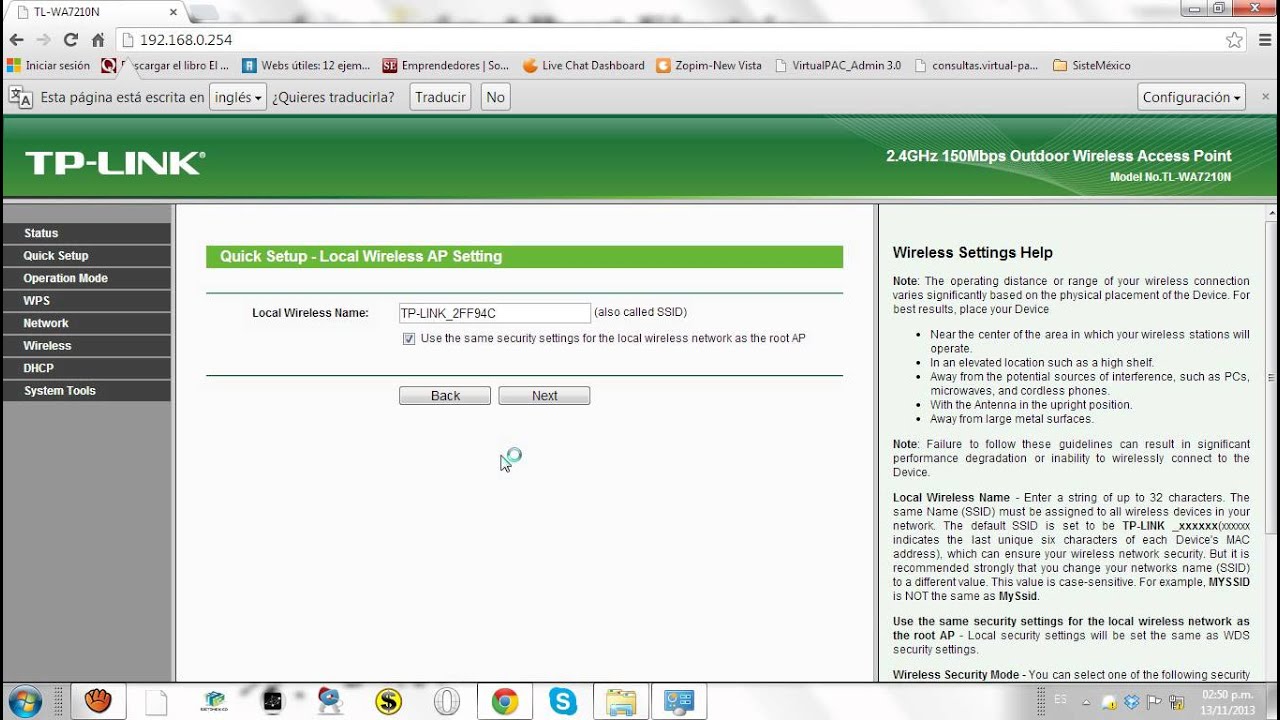Viewport: 1280px width, 720px height.
Task: Open the Wireless menu item
Action: pos(86,346)
